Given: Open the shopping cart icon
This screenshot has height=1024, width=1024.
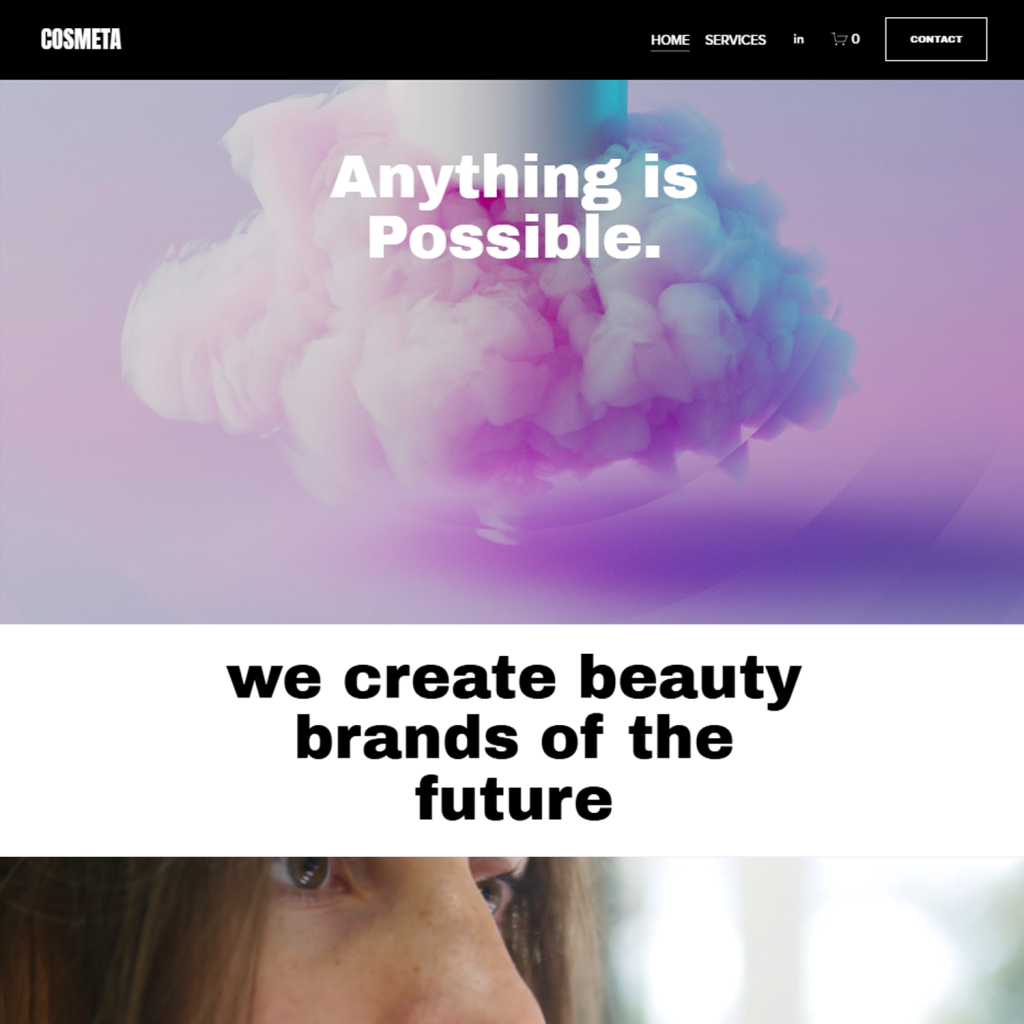Looking at the screenshot, I should click(839, 39).
